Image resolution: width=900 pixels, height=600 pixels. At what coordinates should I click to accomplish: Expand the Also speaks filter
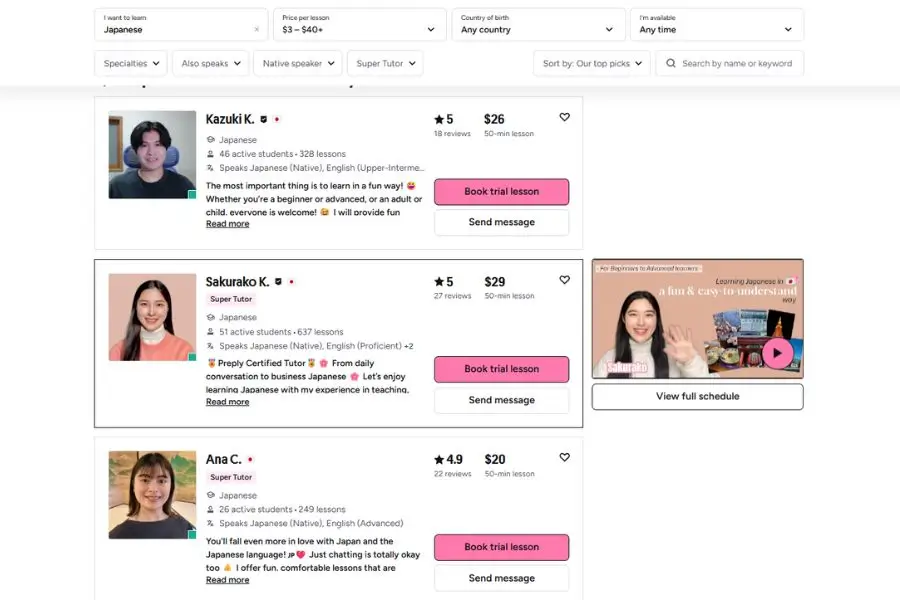coord(211,63)
